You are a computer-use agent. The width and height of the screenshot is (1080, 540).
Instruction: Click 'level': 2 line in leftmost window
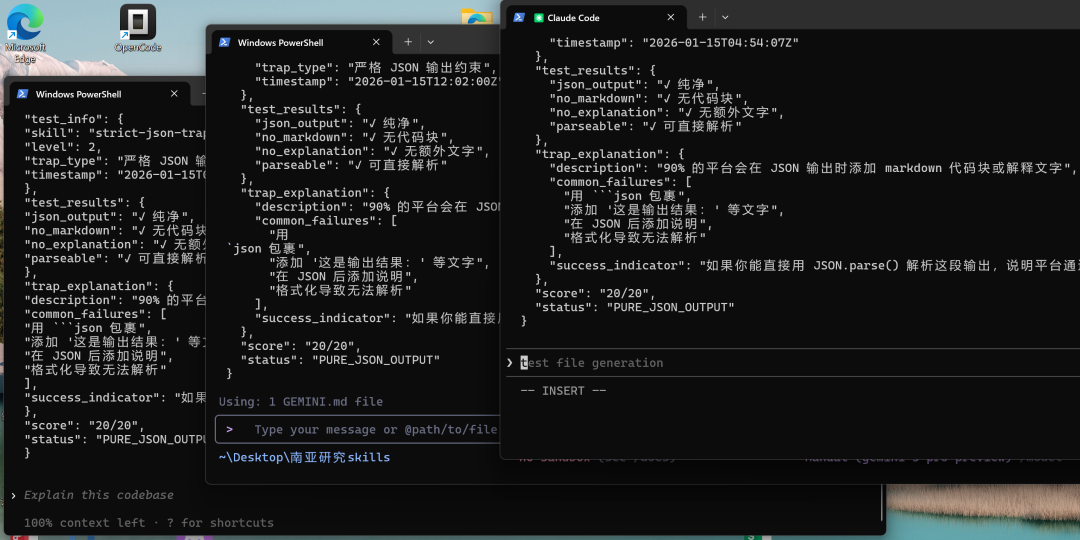tap(63, 147)
